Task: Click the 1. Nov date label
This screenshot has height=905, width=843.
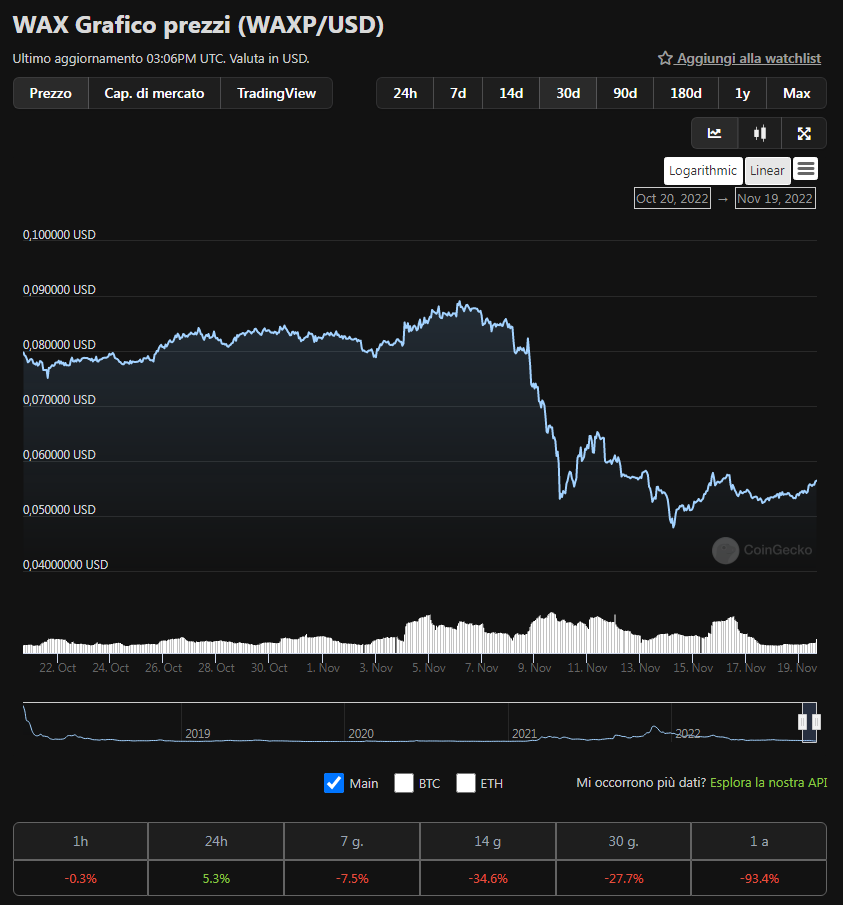Action: pyautogui.click(x=323, y=668)
